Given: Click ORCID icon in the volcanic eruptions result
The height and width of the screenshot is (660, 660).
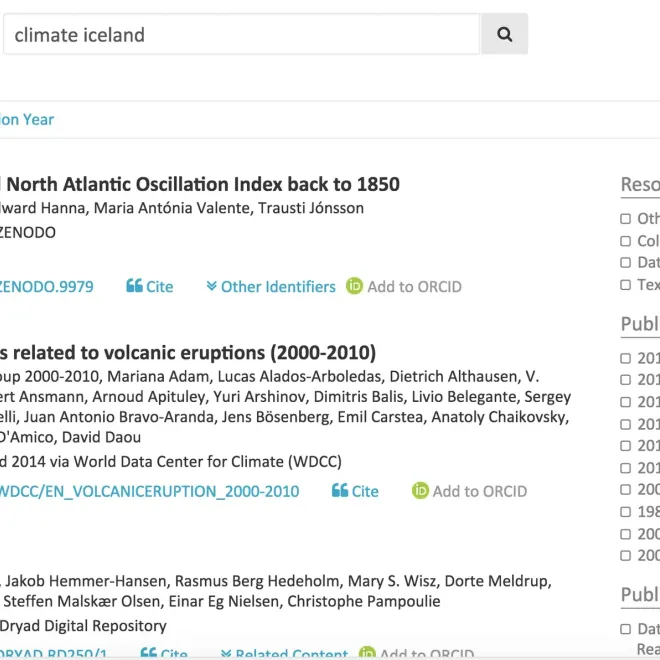Looking at the screenshot, I should tap(420, 491).
